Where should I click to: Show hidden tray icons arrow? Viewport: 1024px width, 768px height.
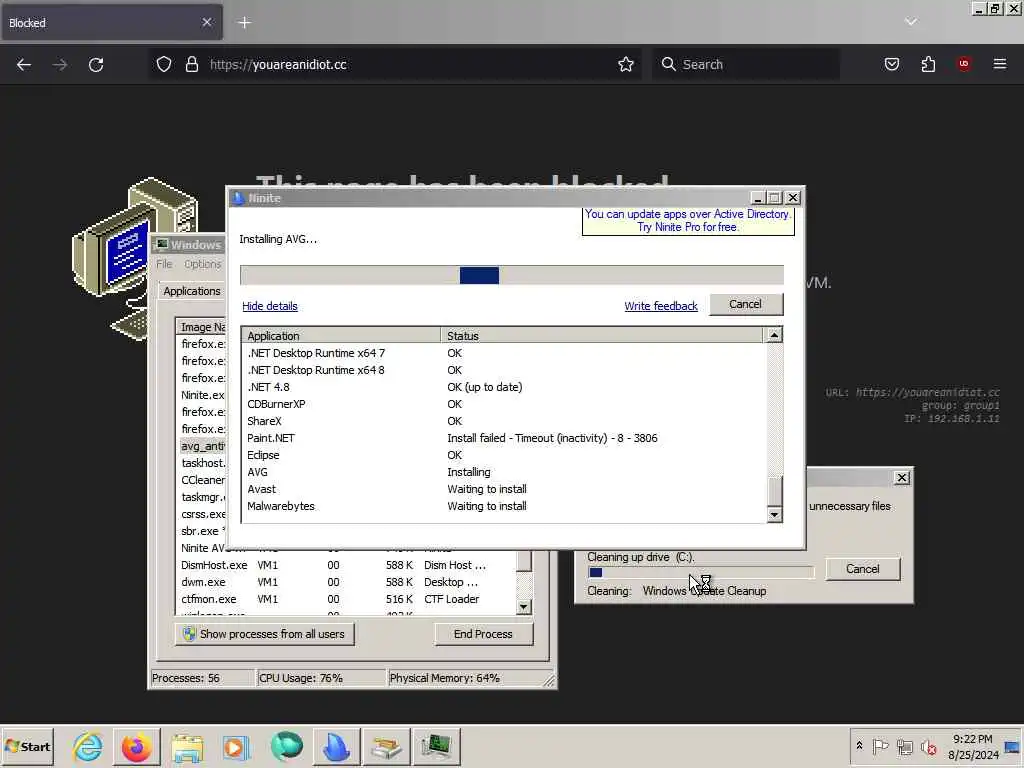point(859,746)
